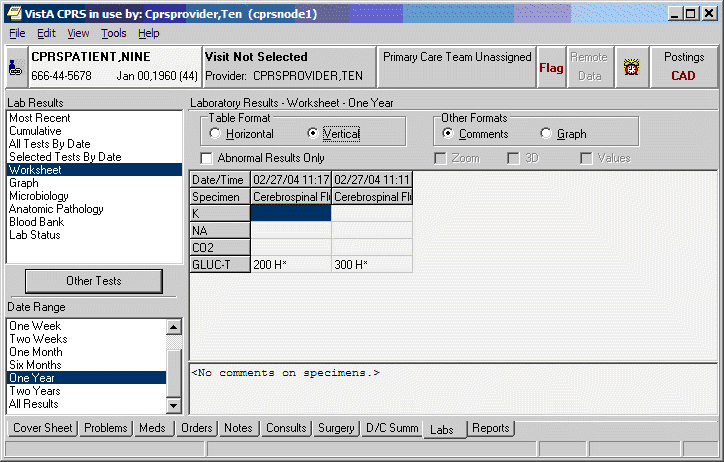
Task: Switch to the Reports tab
Action: 490,428
